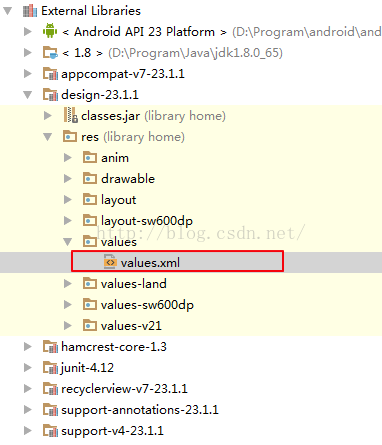Click the values-land folder icon

click(x=90, y=283)
